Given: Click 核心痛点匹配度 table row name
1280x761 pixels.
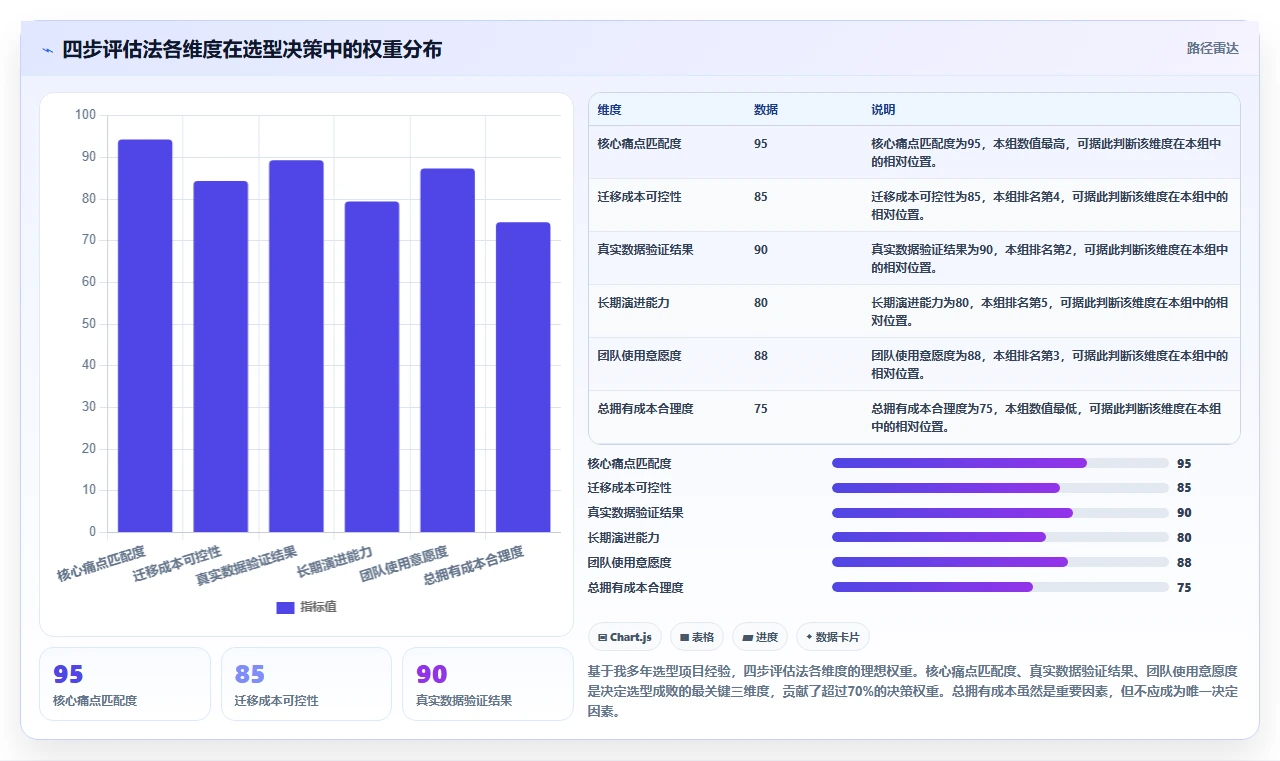Looking at the screenshot, I should coord(640,144).
